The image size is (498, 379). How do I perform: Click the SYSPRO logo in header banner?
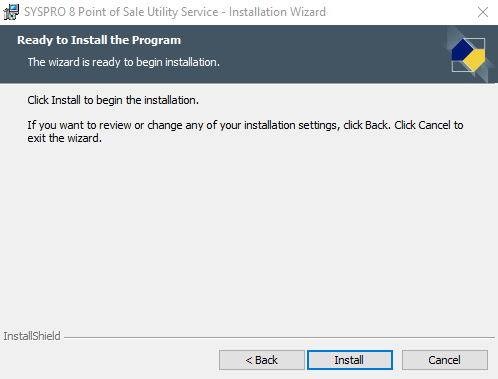(x=469, y=55)
